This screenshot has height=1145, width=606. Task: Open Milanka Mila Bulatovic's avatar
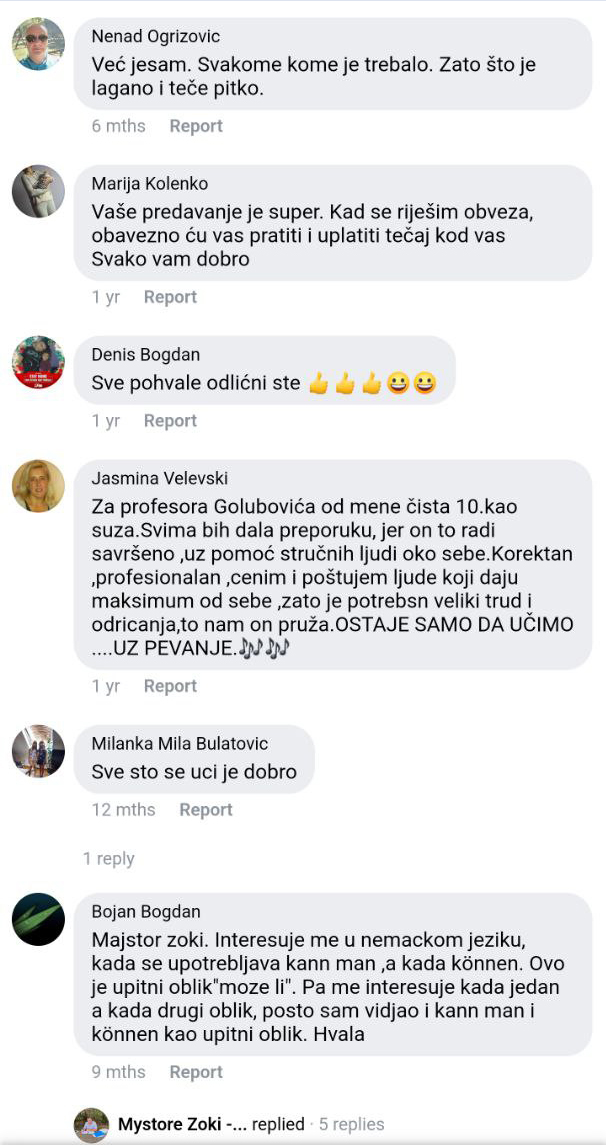tap(39, 751)
